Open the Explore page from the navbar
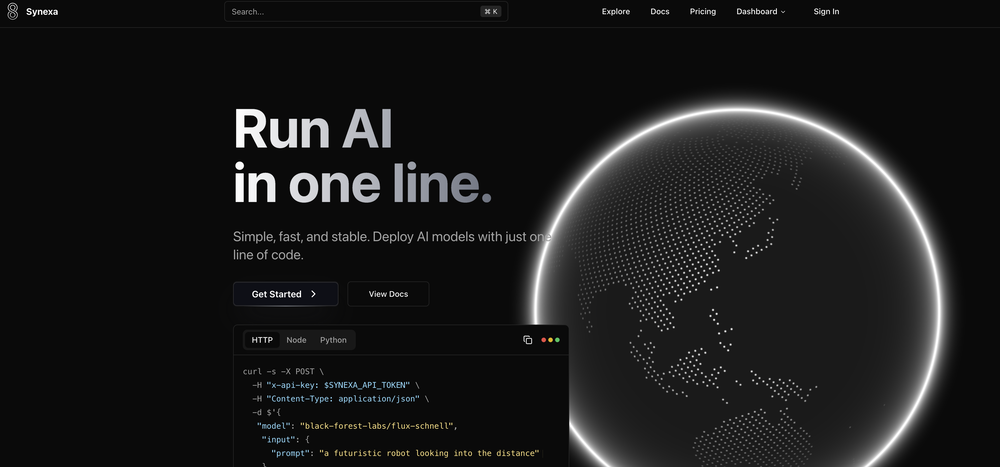Viewport: 1000px width, 467px height. click(616, 12)
